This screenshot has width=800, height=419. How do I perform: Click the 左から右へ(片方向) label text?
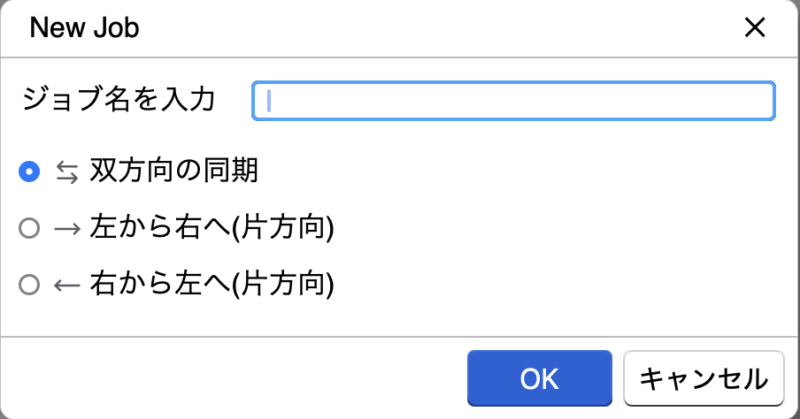click(210, 228)
